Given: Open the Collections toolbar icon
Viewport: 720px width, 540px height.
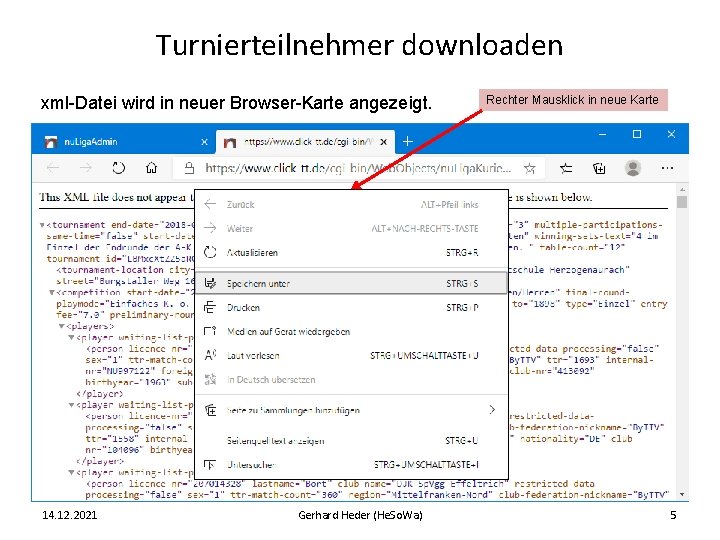Looking at the screenshot, I should [599, 169].
